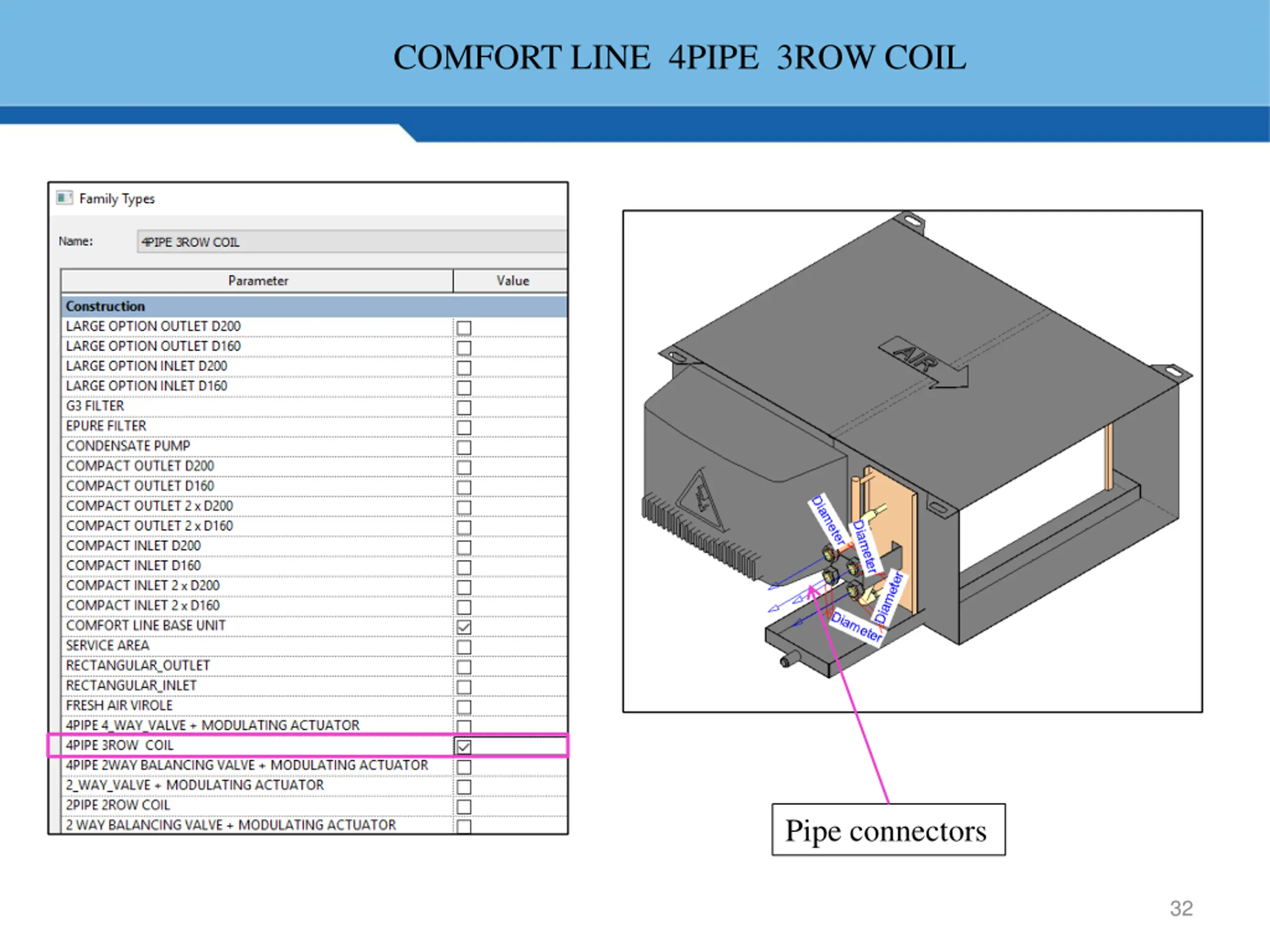Click the Name field 4PIPE 3ROW COIL

[x=350, y=242]
